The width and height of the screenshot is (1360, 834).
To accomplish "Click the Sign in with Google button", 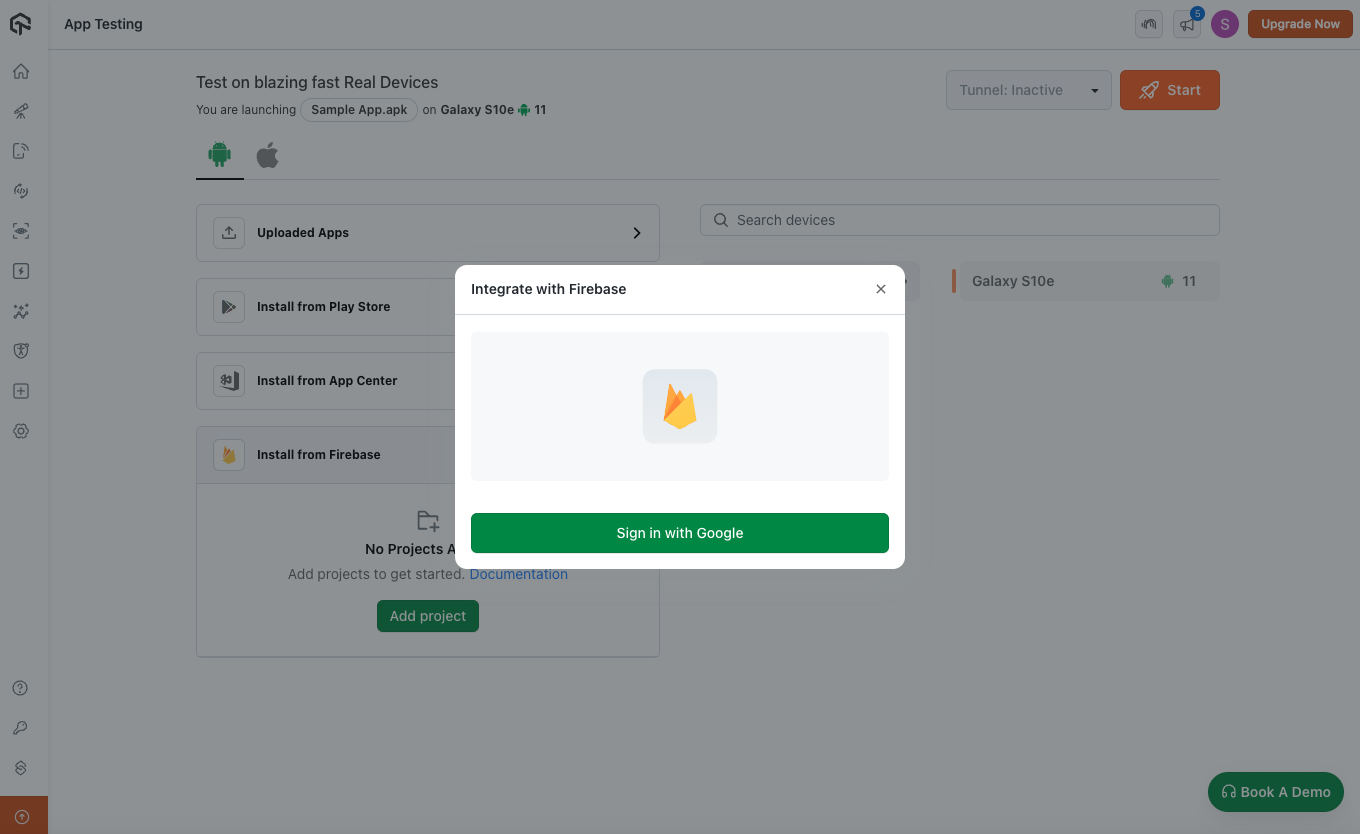I will click(x=679, y=533).
